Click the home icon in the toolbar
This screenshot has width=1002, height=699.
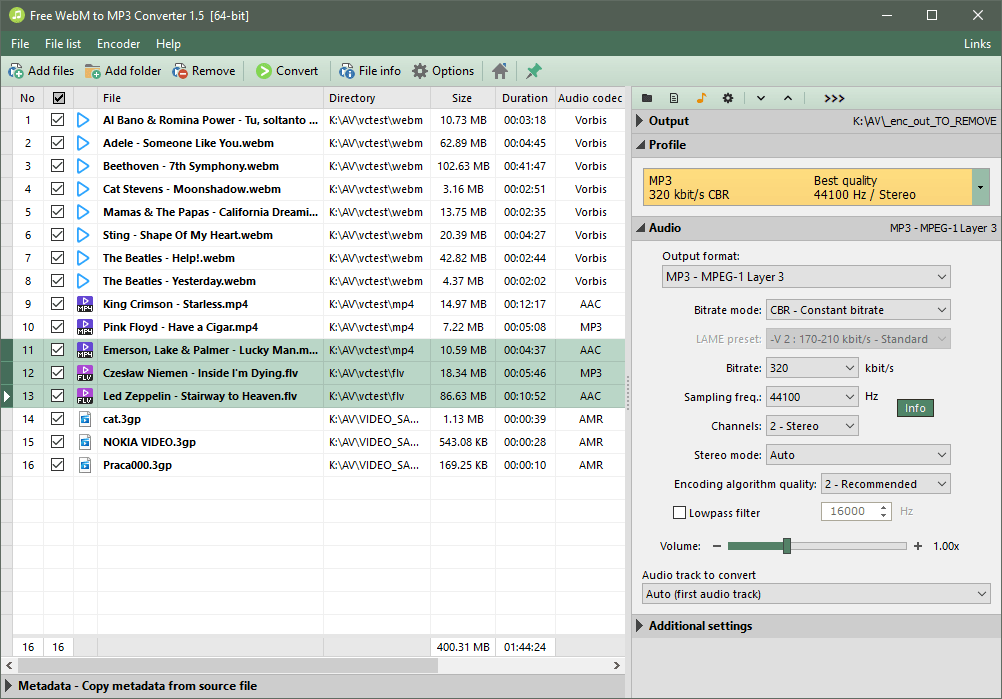[499, 71]
